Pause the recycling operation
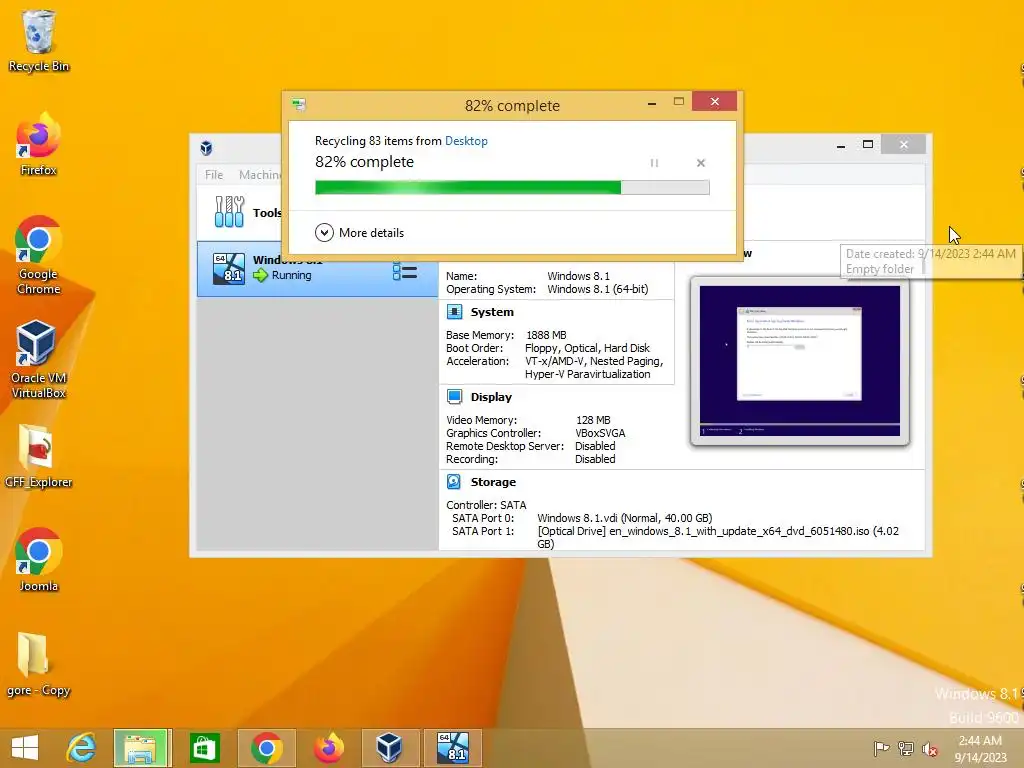Image resolution: width=1024 pixels, height=768 pixels. (x=654, y=163)
